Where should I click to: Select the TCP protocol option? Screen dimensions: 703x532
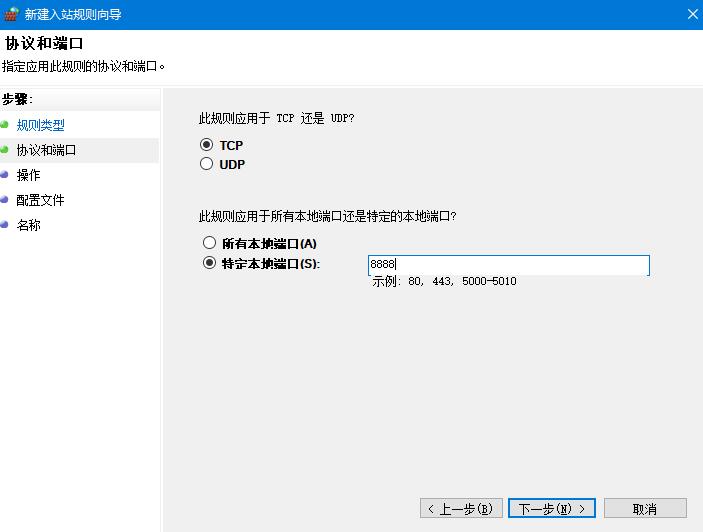(207, 145)
